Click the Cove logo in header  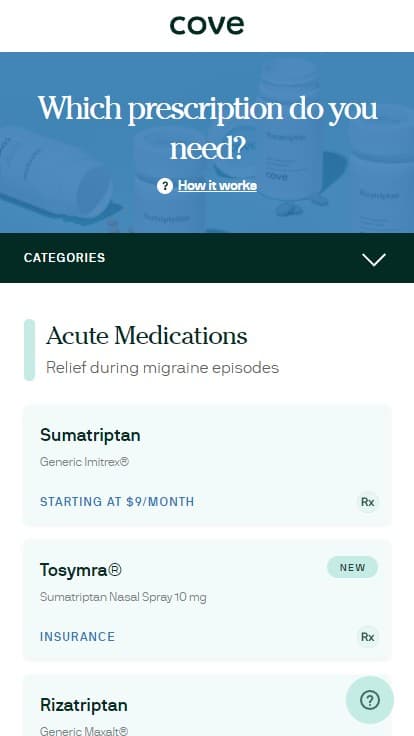207,25
